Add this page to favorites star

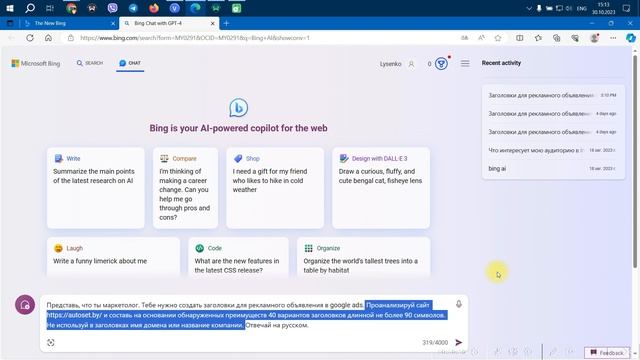coord(498,38)
